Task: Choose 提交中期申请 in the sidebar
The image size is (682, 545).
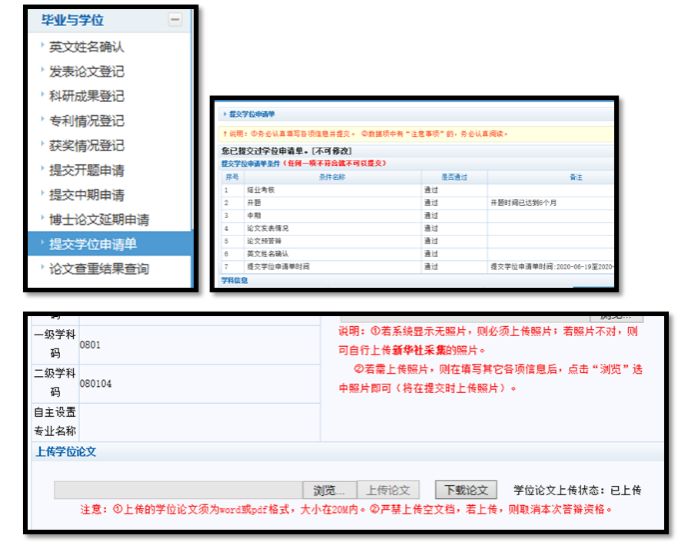Action: point(87,195)
